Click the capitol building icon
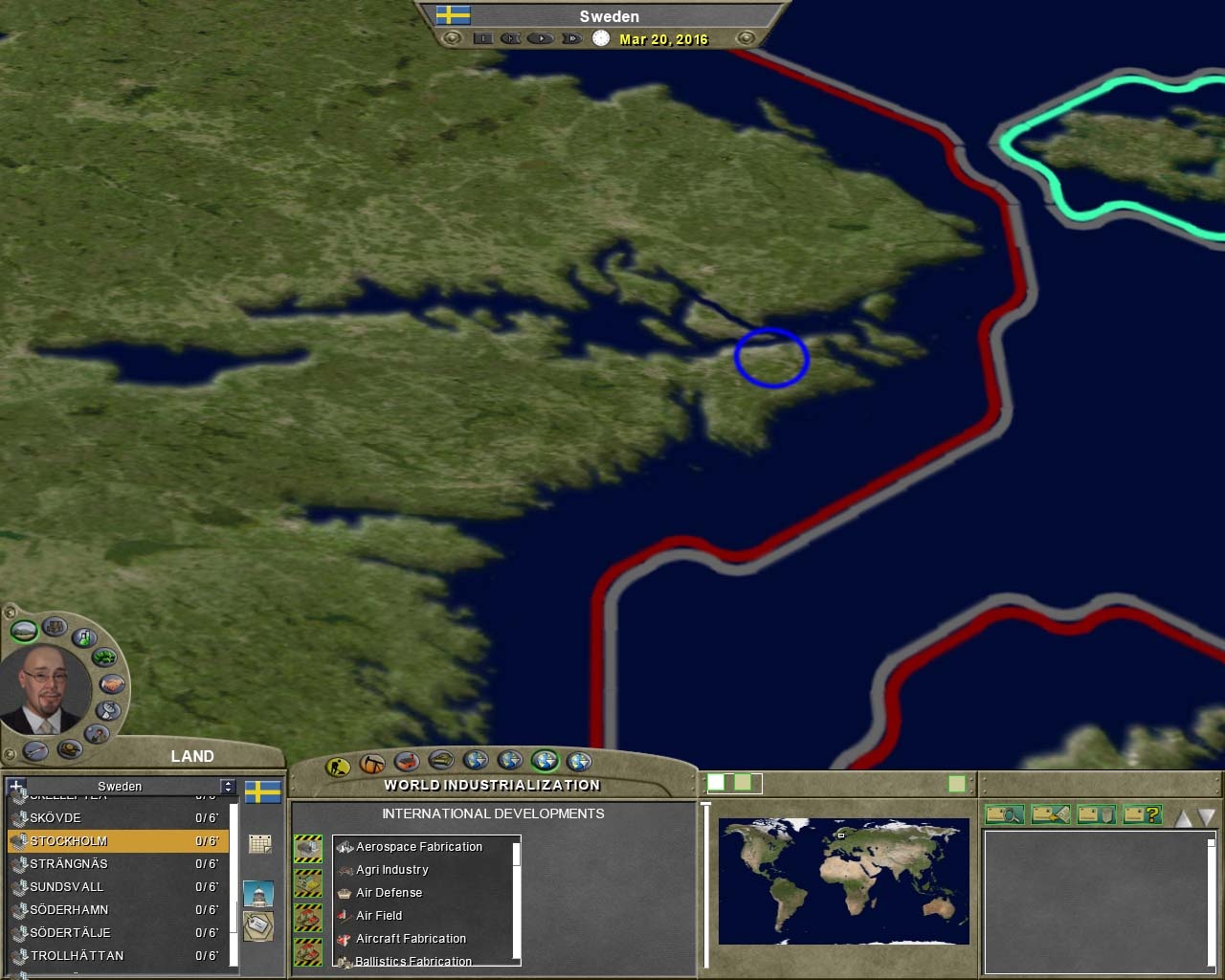 coord(258,894)
